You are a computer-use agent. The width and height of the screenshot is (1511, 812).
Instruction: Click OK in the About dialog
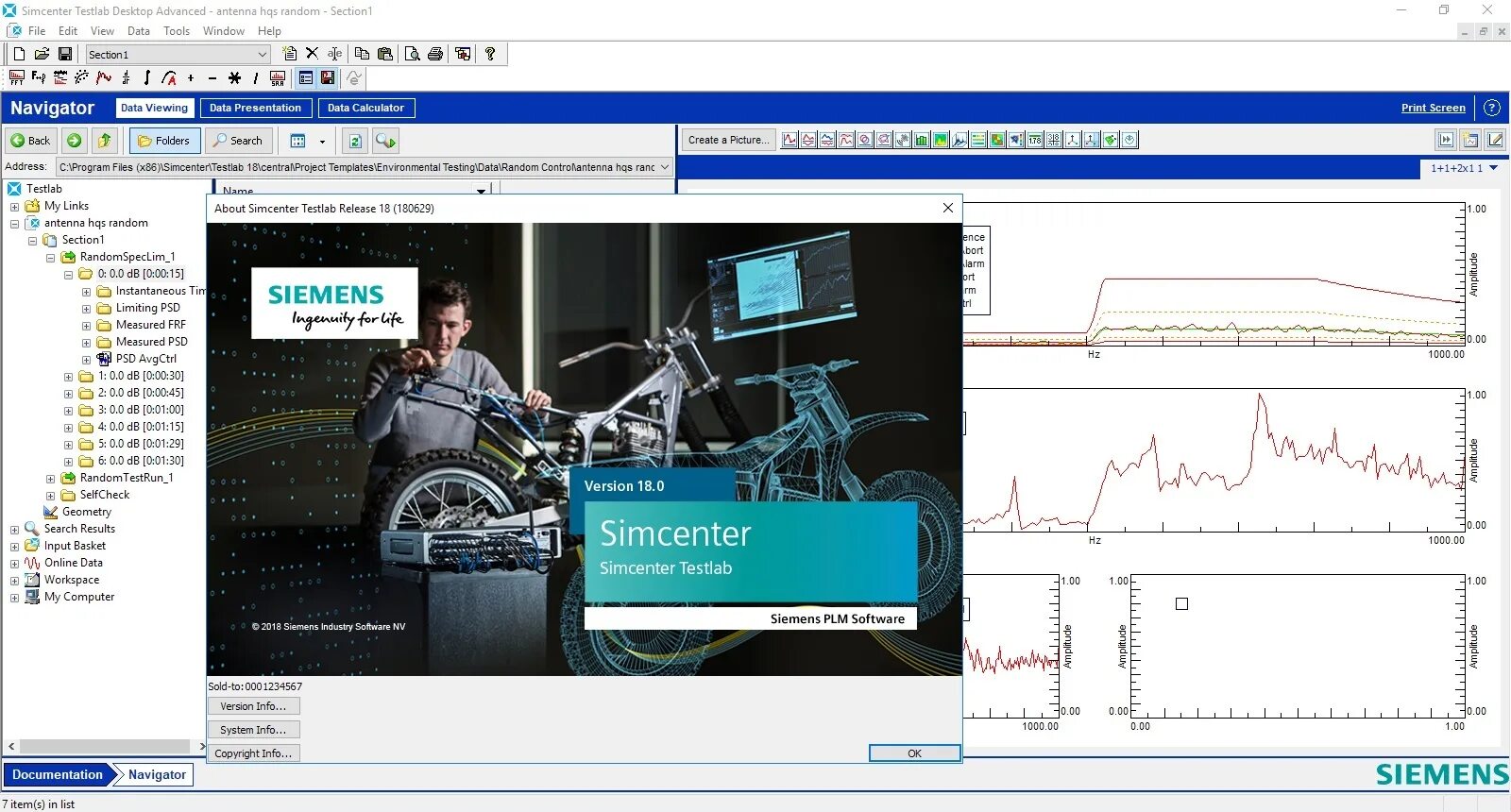[x=914, y=753]
